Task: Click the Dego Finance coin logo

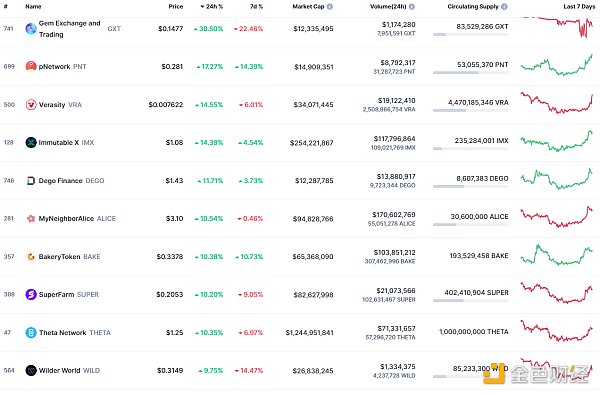Action: click(x=31, y=181)
